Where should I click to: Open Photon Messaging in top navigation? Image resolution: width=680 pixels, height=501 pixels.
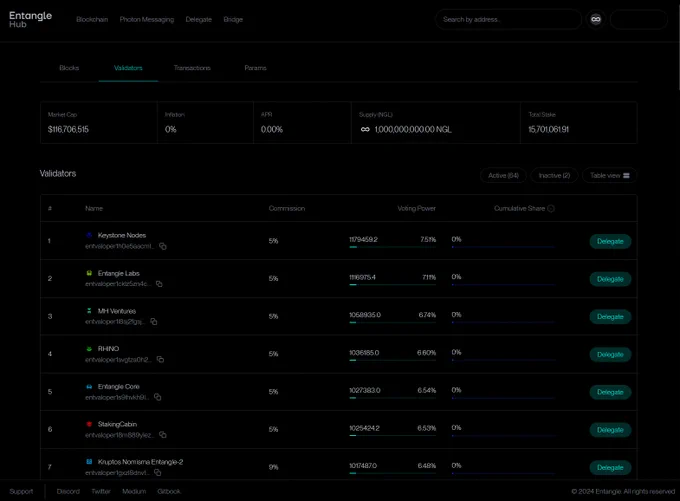coord(147,20)
